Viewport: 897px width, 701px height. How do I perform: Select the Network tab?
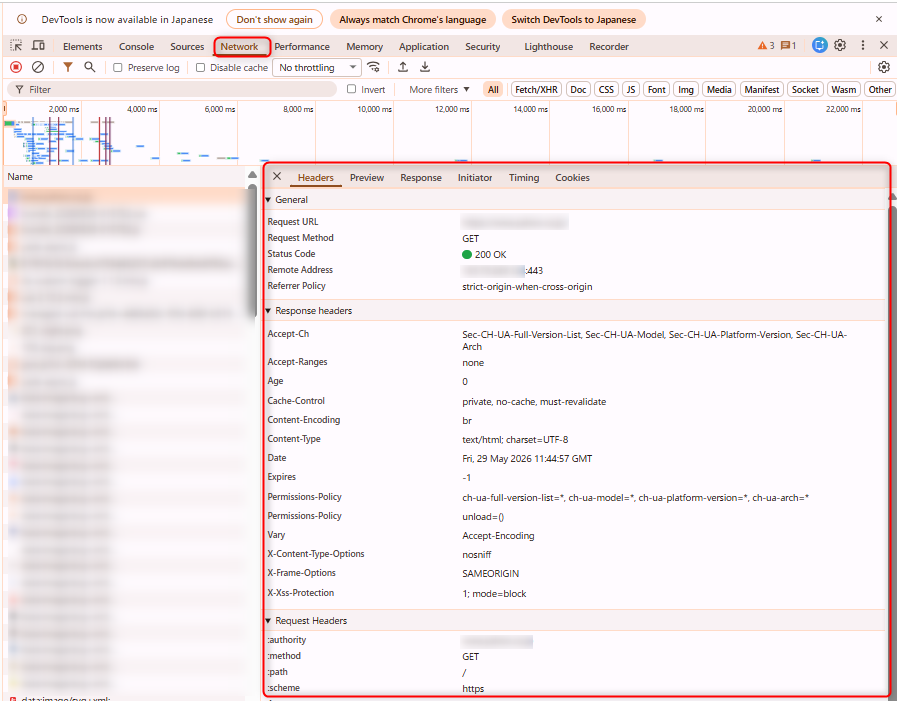point(240,46)
